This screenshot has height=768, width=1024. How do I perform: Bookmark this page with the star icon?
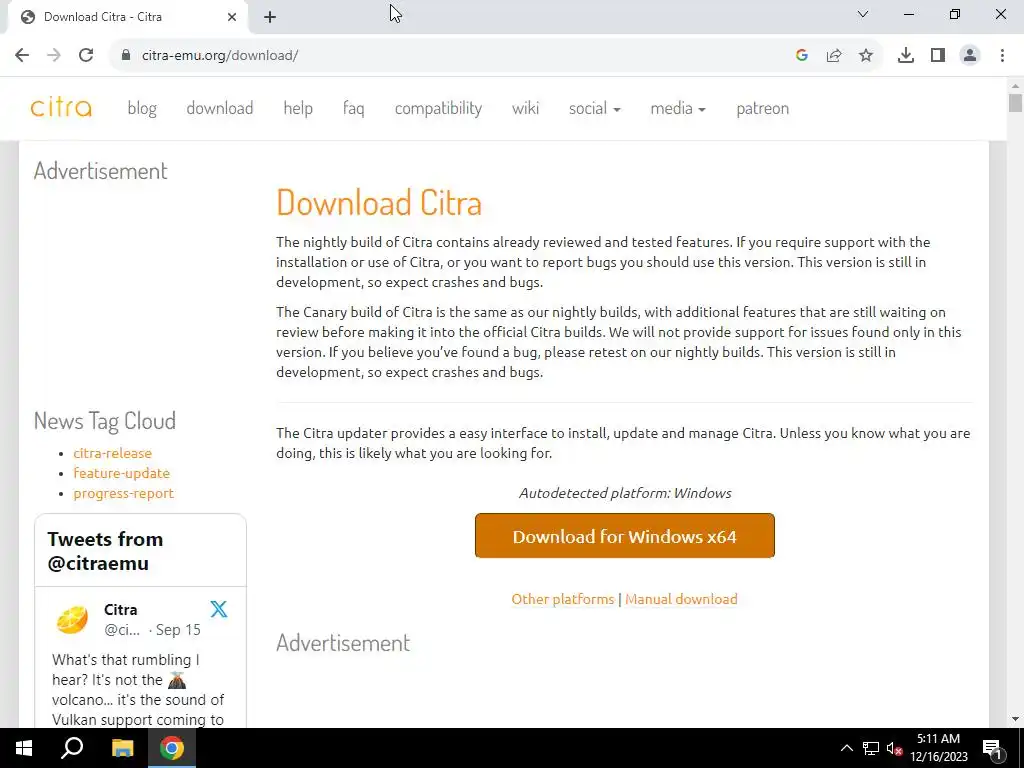click(x=866, y=56)
